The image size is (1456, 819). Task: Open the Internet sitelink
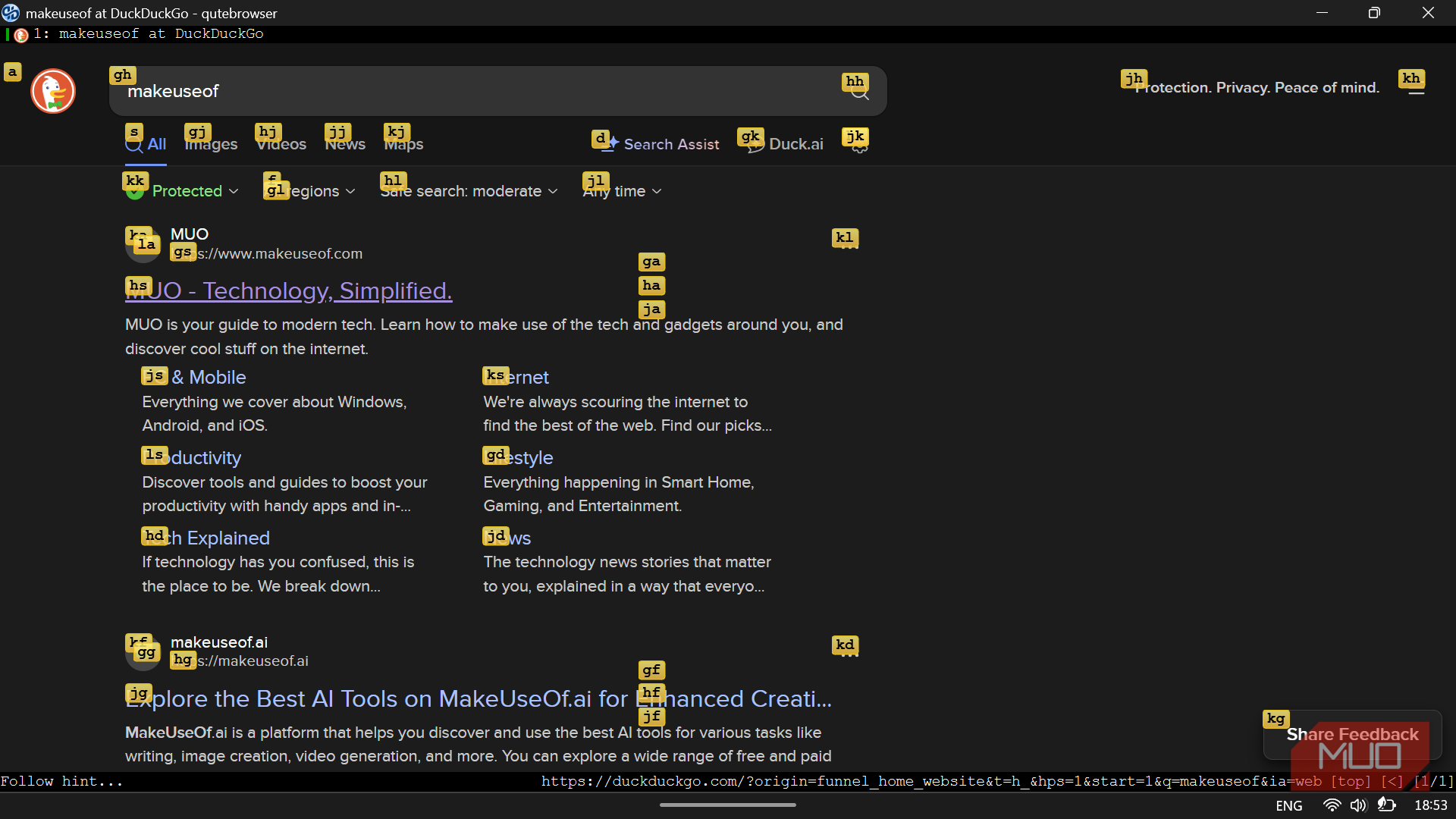516,377
